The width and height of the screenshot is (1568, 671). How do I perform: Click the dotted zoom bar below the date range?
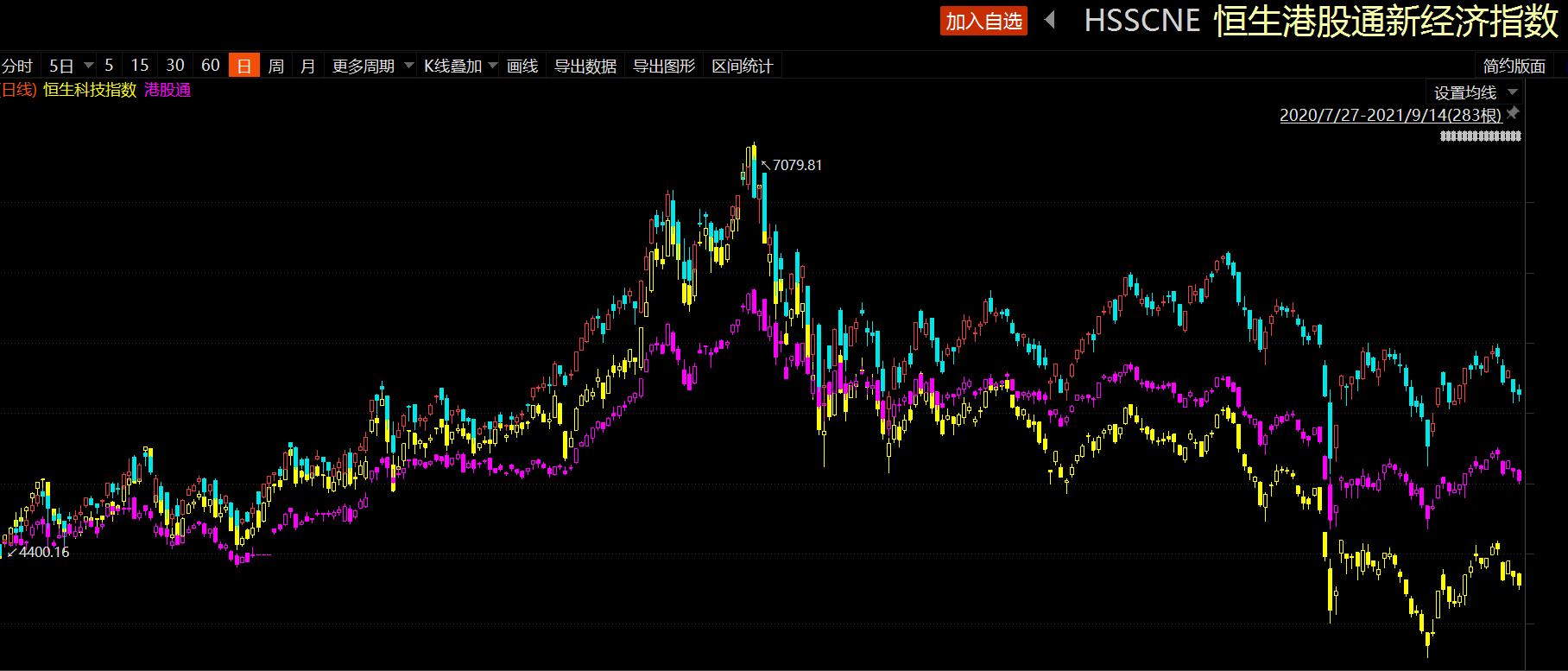(x=1481, y=136)
